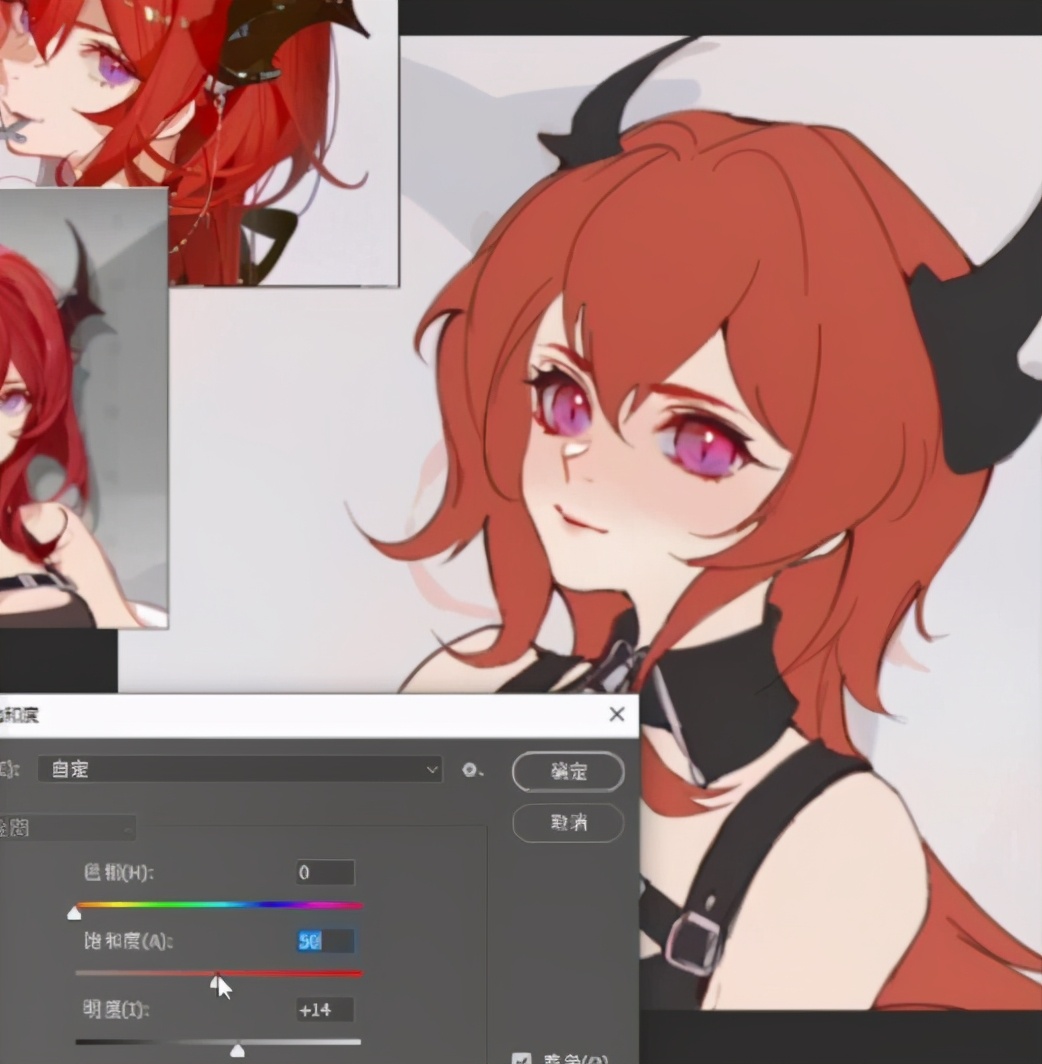The height and width of the screenshot is (1064, 1042).
Task: Click the Lightness value field showing +14
Action: pyautogui.click(x=325, y=1010)
